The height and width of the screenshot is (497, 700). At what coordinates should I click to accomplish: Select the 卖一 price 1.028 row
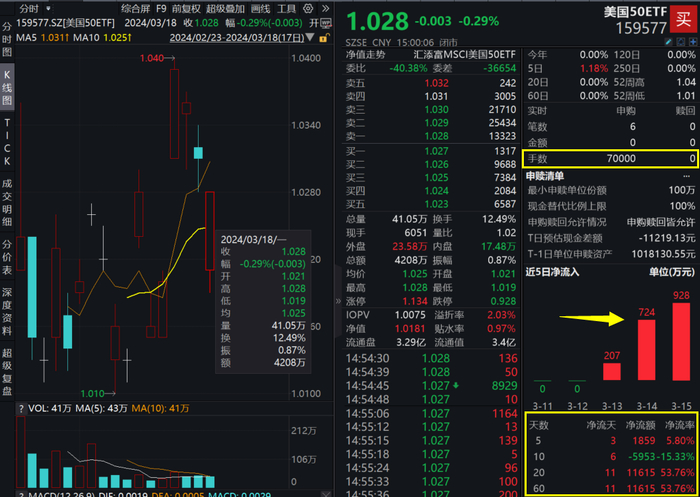point(431,136)
